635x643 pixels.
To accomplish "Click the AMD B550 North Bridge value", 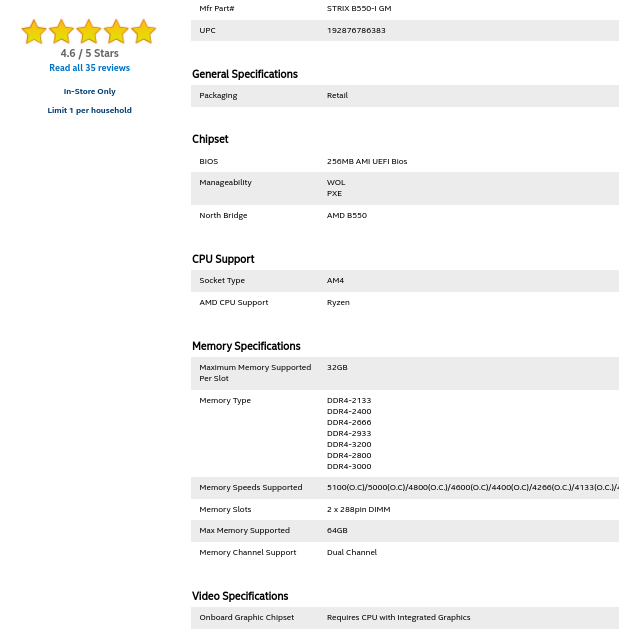I will (347, 215).
